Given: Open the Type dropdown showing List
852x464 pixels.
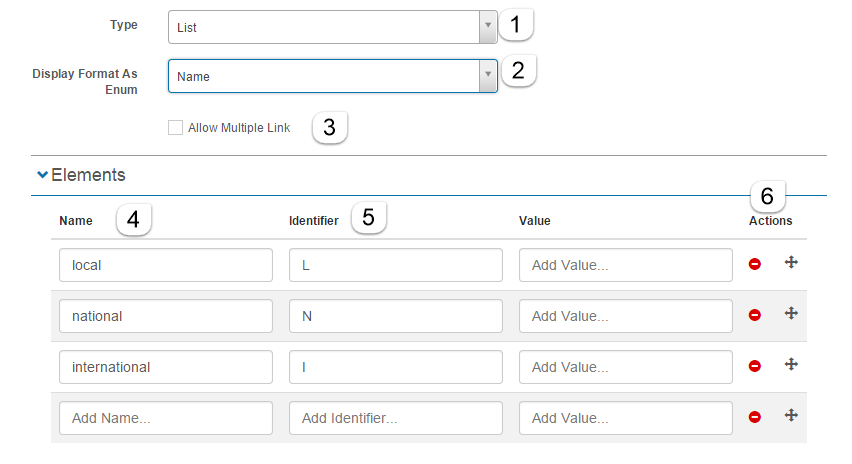Looking at the screenshot, I should (x=332, y=27).
